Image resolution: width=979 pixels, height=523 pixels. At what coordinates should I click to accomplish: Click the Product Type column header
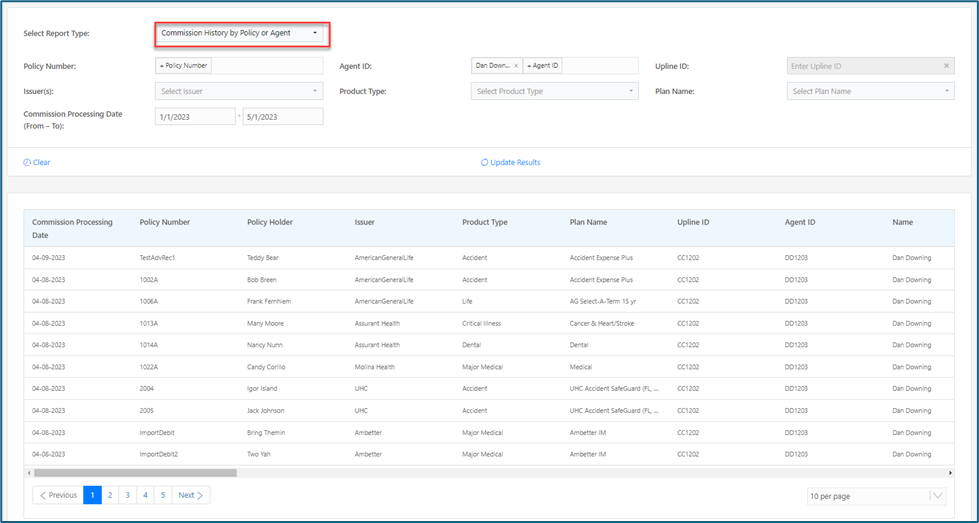click(485, 222)
